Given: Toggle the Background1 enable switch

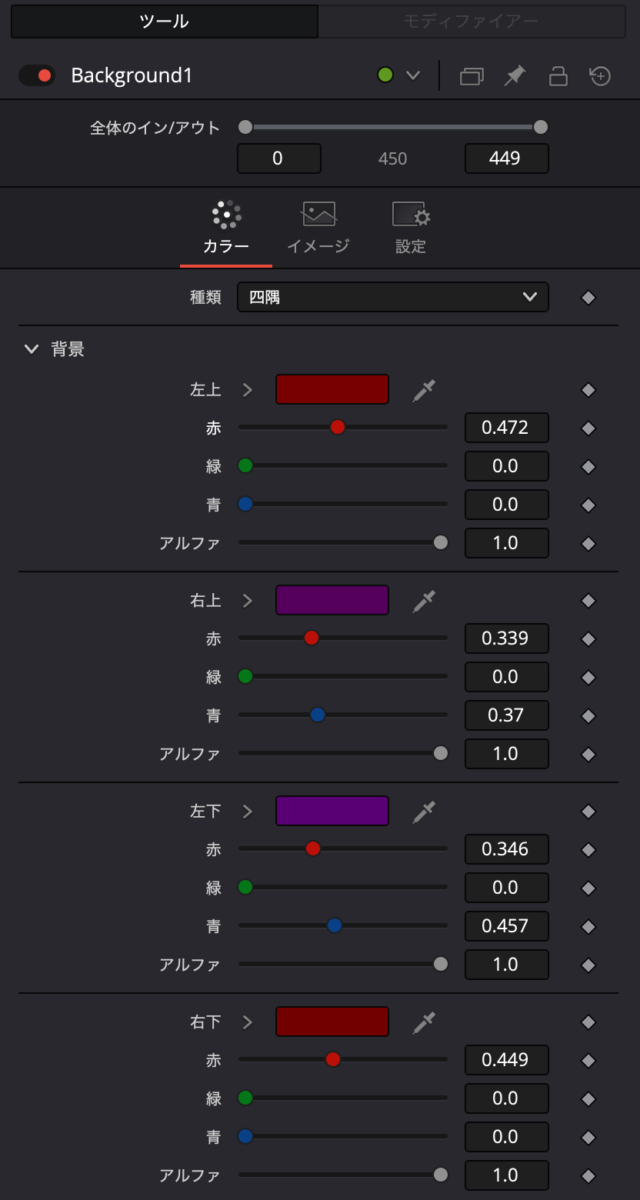Looking at the screenshot, I should click(x=36, y=74).
